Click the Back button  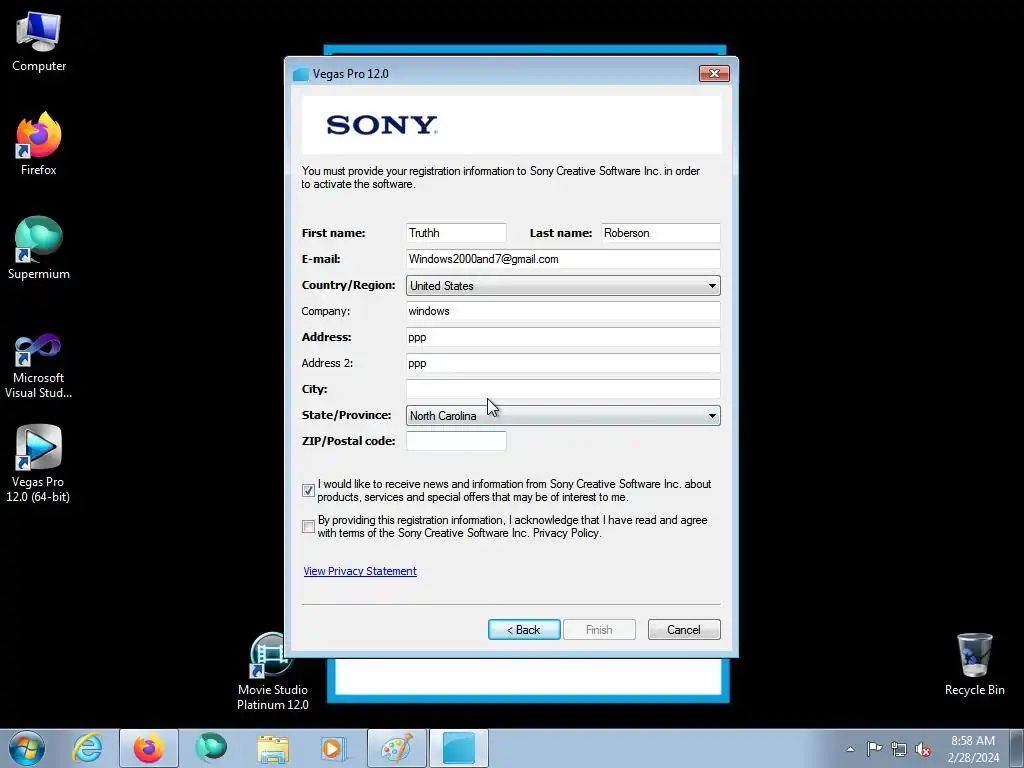524,630
